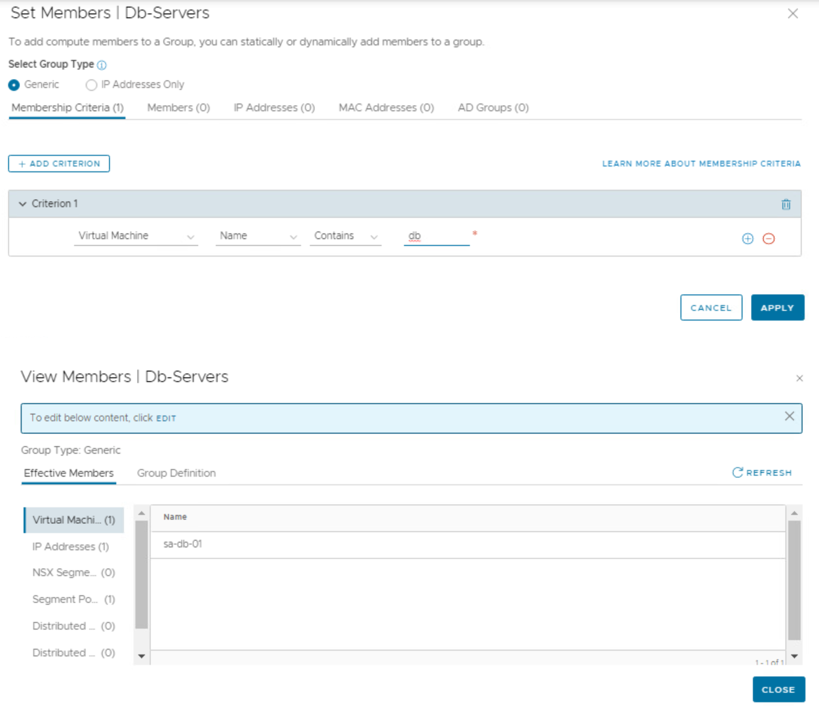The width and height of the screenshot is (819, 706).
Task: Open the Name property dropdown
Action: (258, 237)
